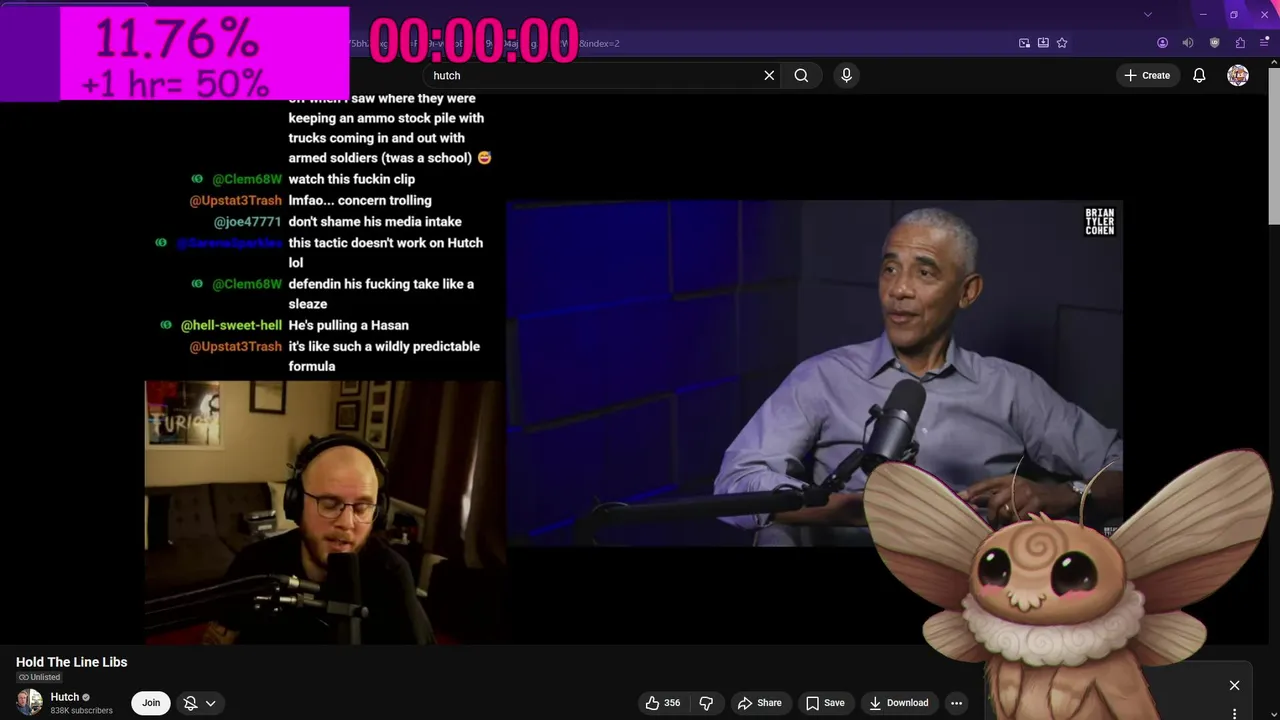Screen dimensions: 1280x720
Task: Like the video showing 356 likes
Action: (663, 703)
